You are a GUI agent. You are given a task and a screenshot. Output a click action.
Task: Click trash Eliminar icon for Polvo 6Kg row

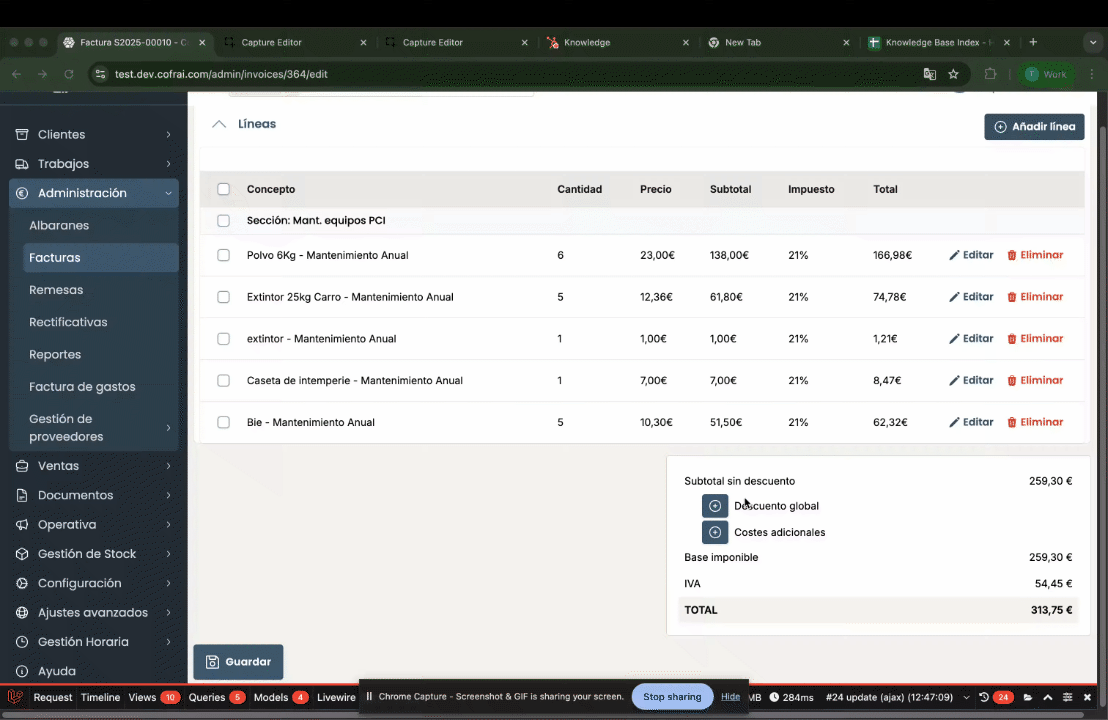1012,255
